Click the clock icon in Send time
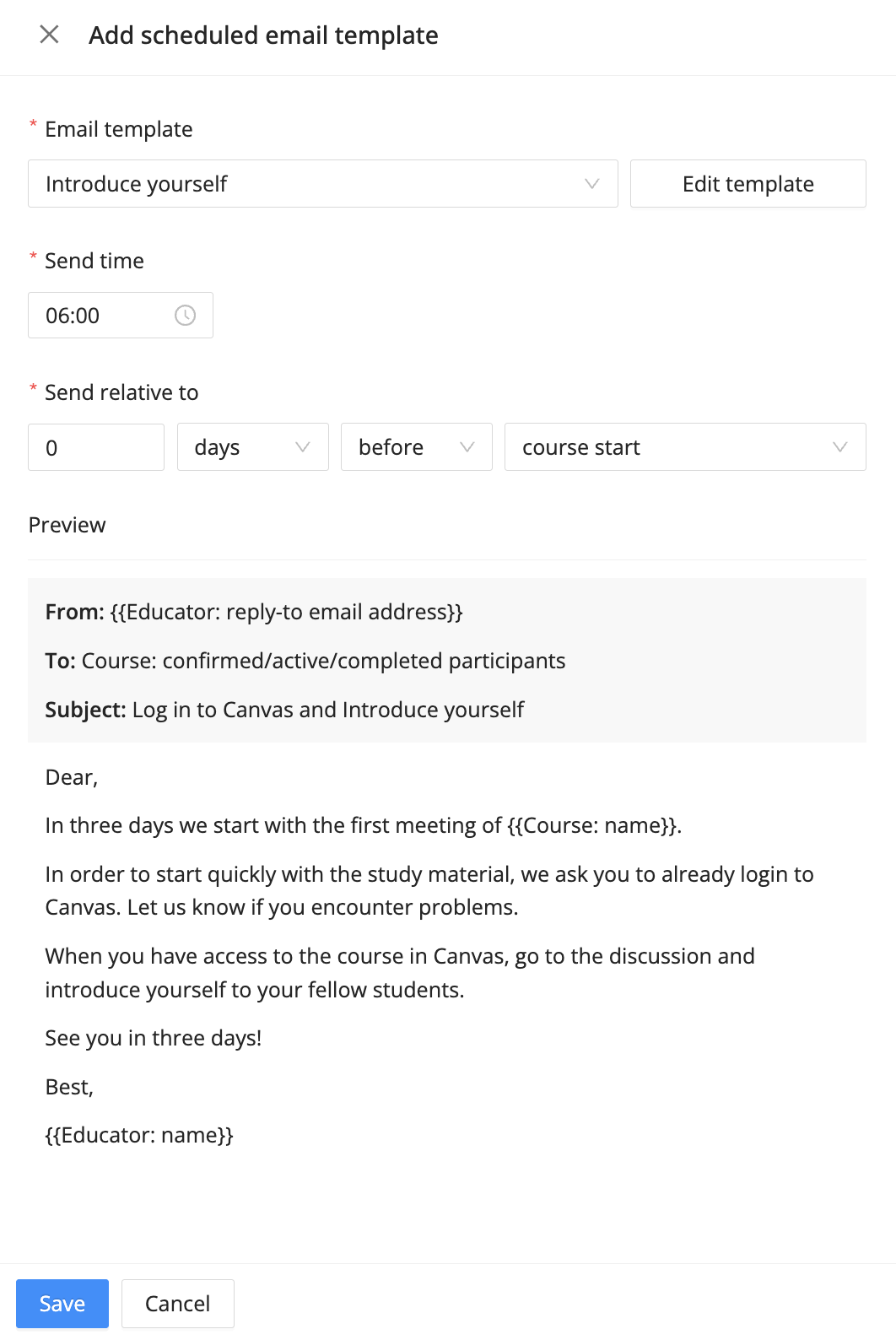This screenshot has height=1340, width=896. (x=185, y=316)
